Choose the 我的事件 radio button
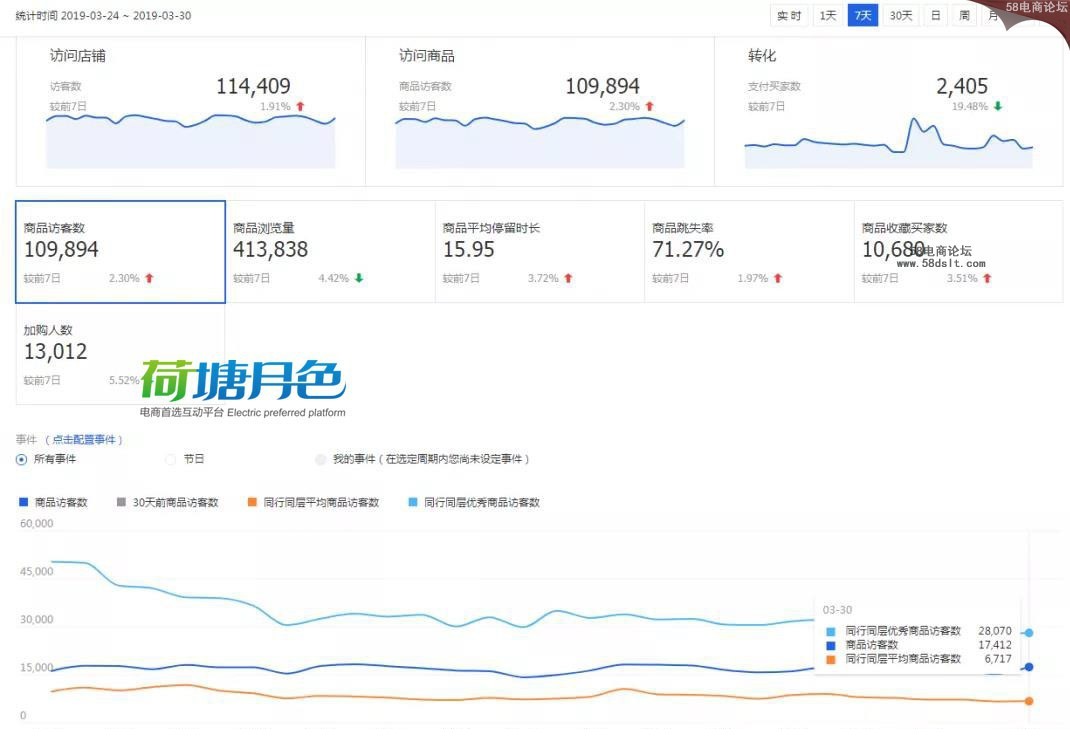Image resolution: width=1070 pixels, height=752 pixels. 320,459
